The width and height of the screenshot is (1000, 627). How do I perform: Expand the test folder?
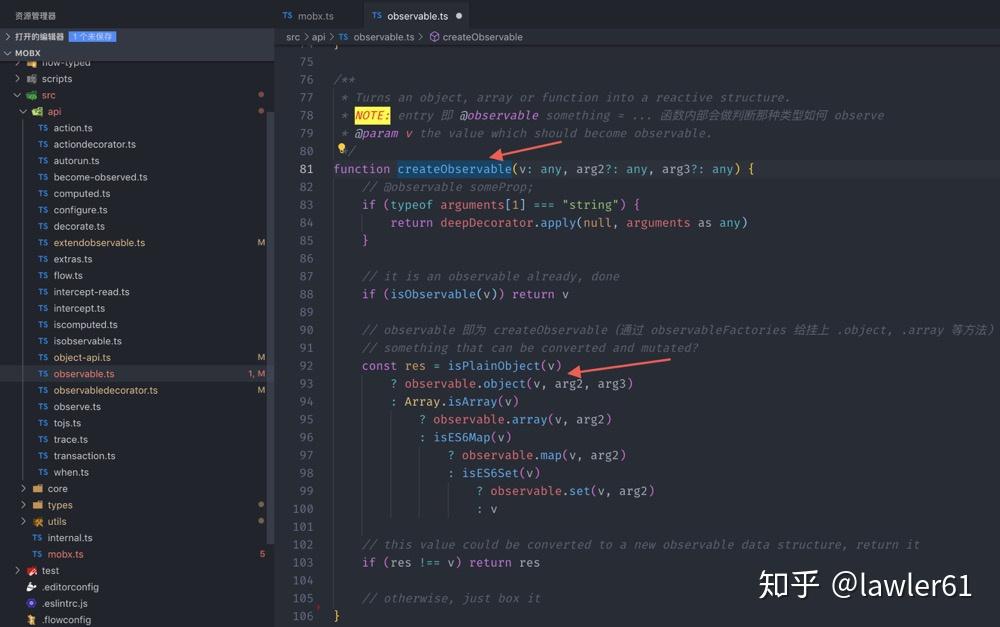coord(17,571)
